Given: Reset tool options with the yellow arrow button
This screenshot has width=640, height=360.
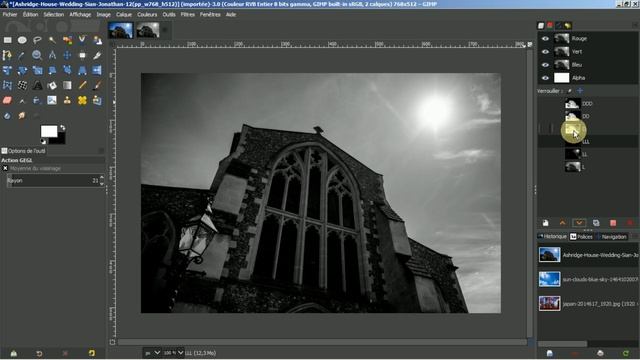Looking at the screenshot, I should (x=91, y=353).
